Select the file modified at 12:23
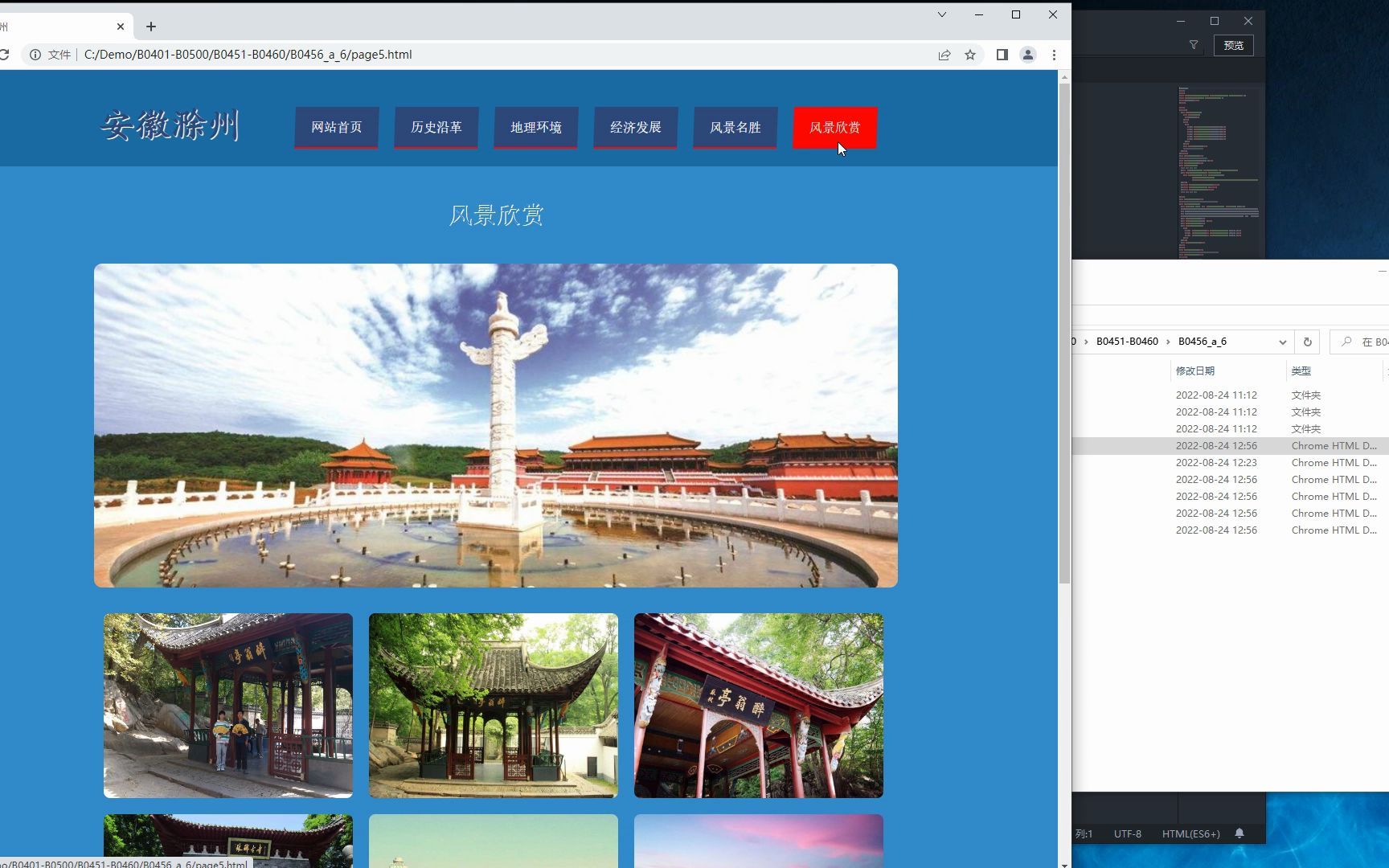Viewport: 1389px width, 868px height. [x=1231, y=463]
